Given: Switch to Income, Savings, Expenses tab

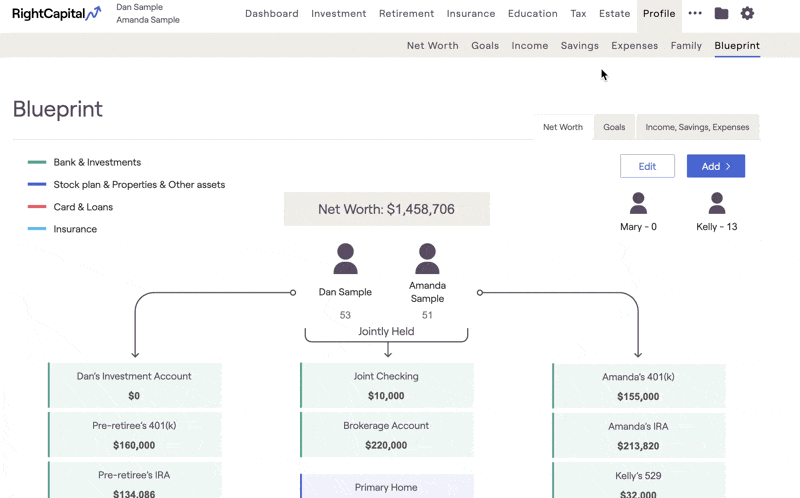Looking at the screenshot, I should [x=697, y=127].
